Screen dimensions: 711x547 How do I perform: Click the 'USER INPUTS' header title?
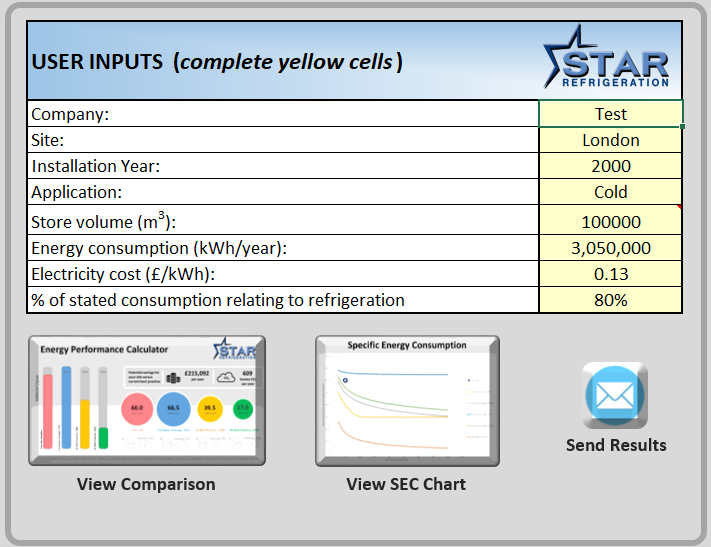(97, 62)
